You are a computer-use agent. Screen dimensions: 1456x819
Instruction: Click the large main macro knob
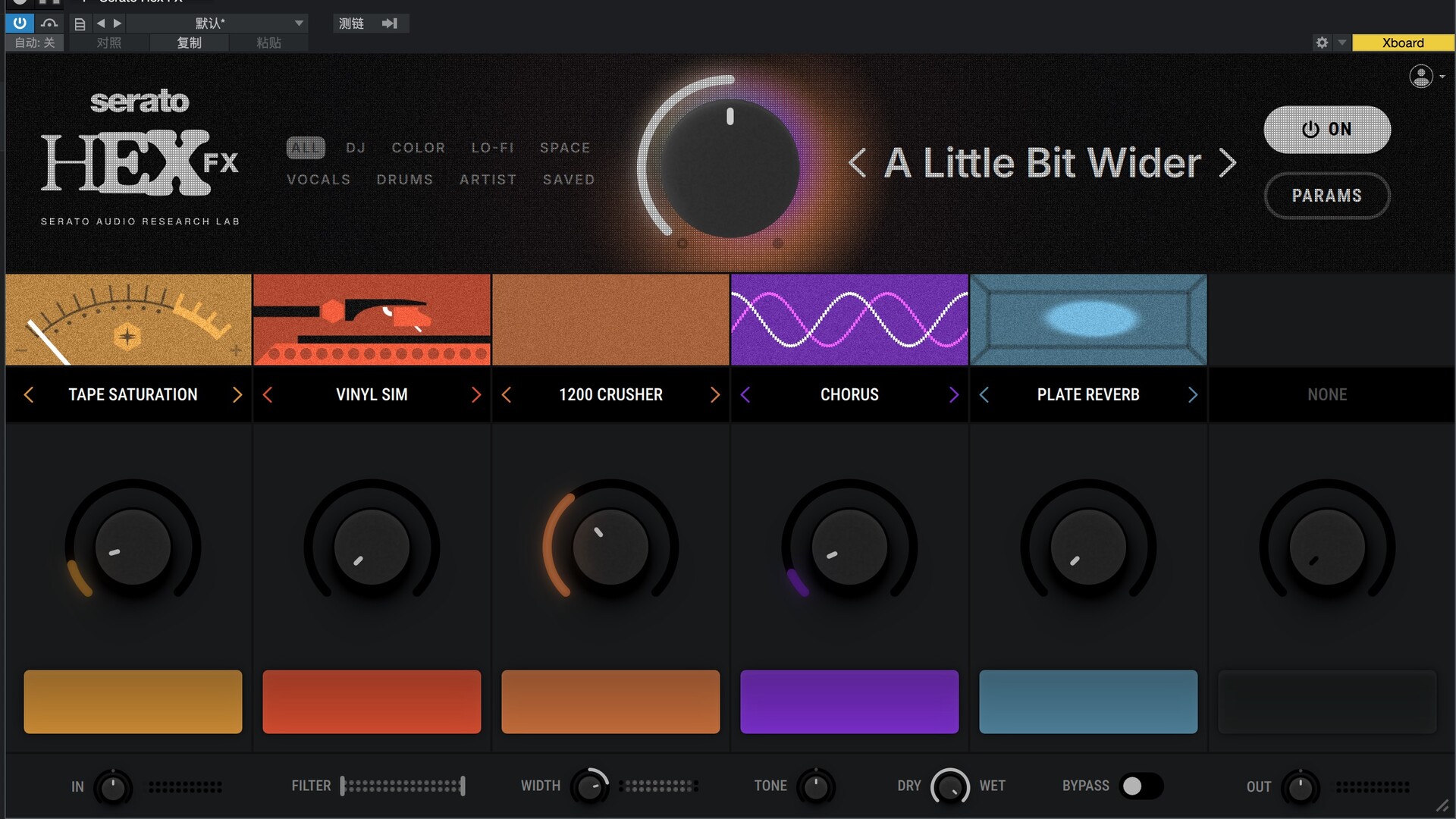tap(730, 168)
